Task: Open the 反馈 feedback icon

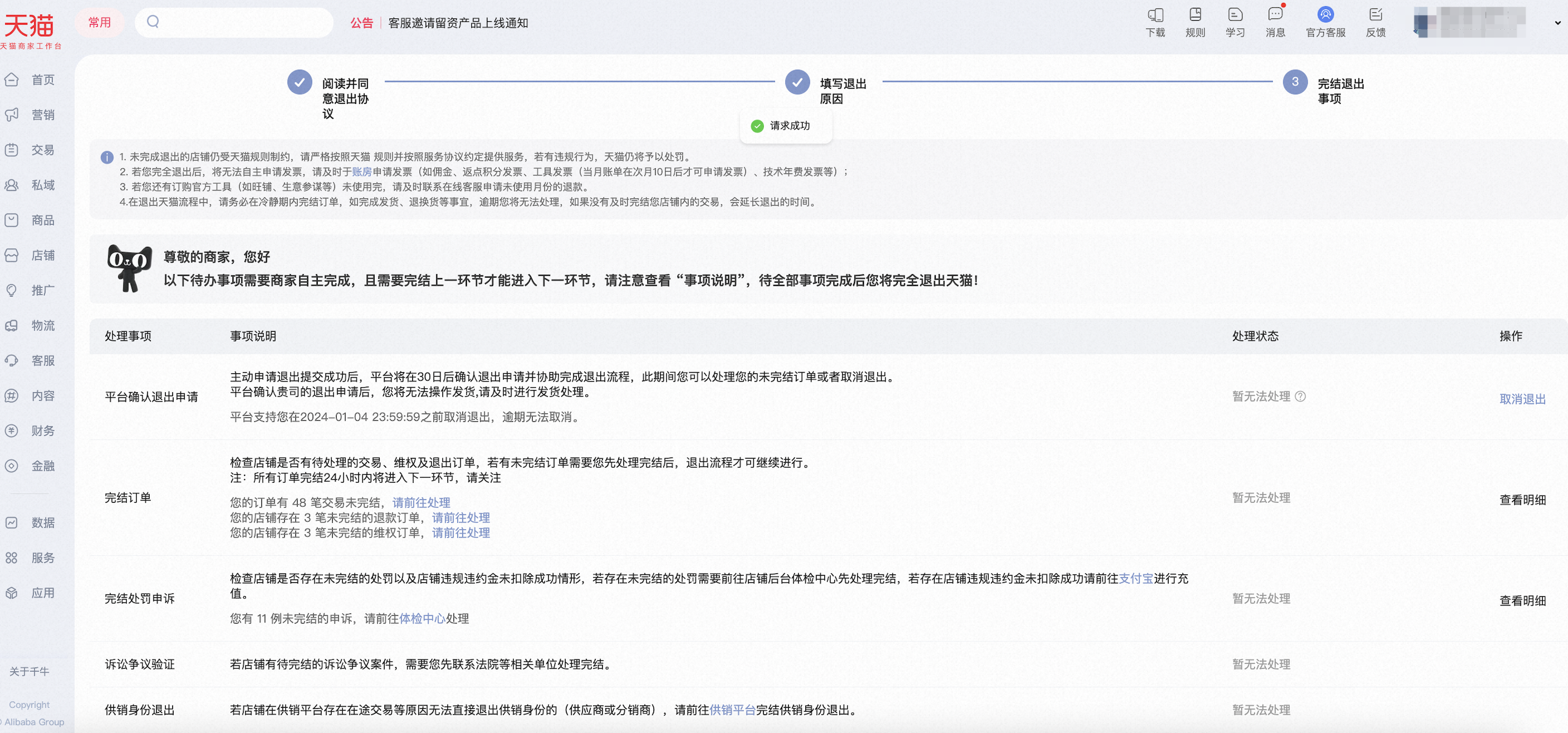Action: tap(1376, 15)
